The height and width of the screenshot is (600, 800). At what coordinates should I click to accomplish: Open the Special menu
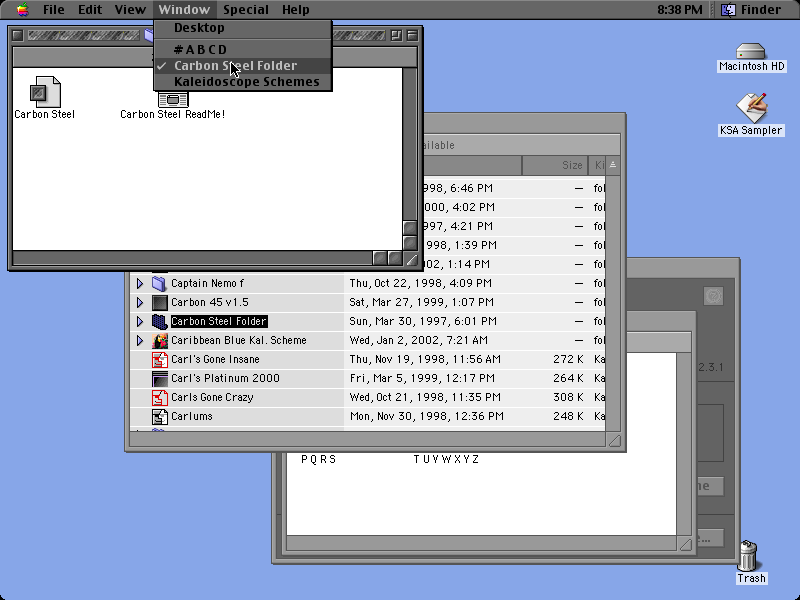246,10
